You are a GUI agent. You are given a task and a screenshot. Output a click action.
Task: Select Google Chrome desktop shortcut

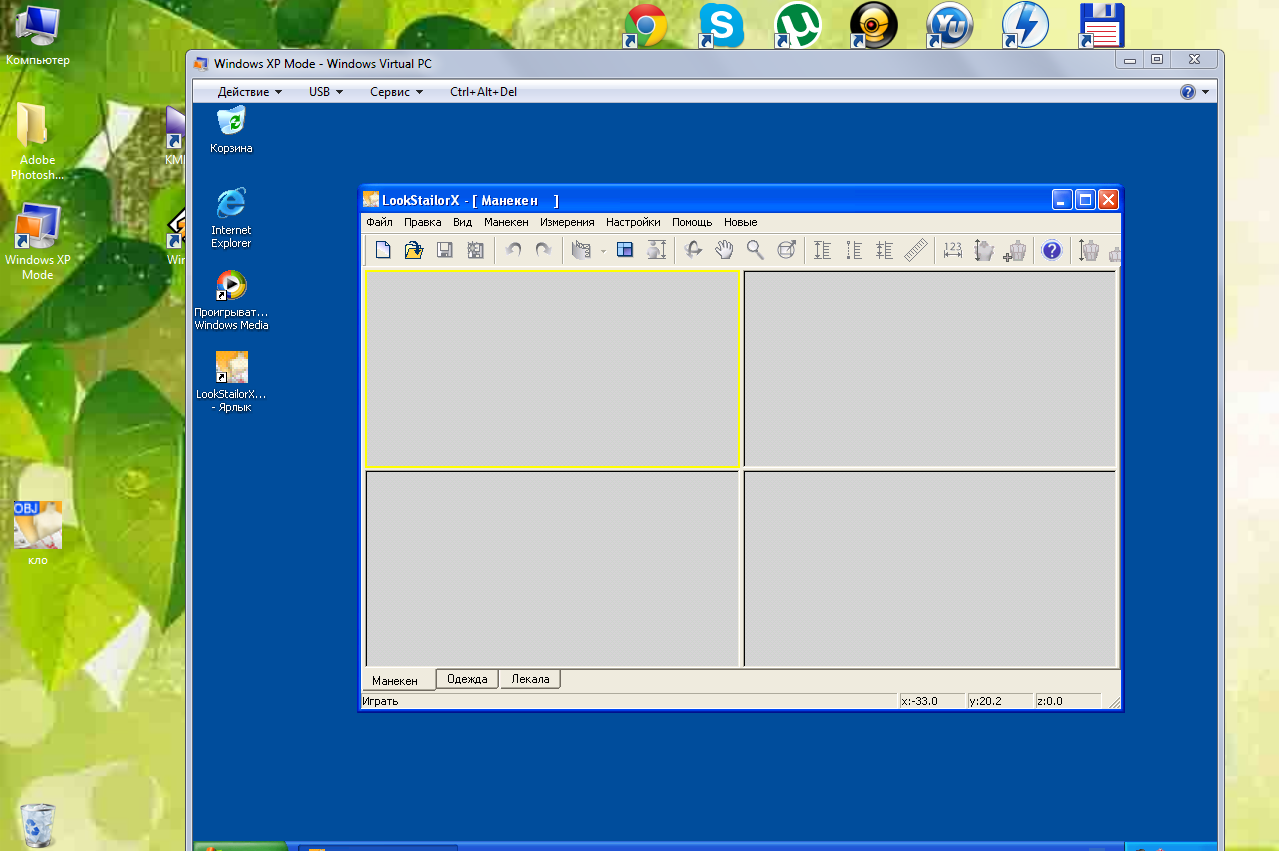tap(646, 26)
